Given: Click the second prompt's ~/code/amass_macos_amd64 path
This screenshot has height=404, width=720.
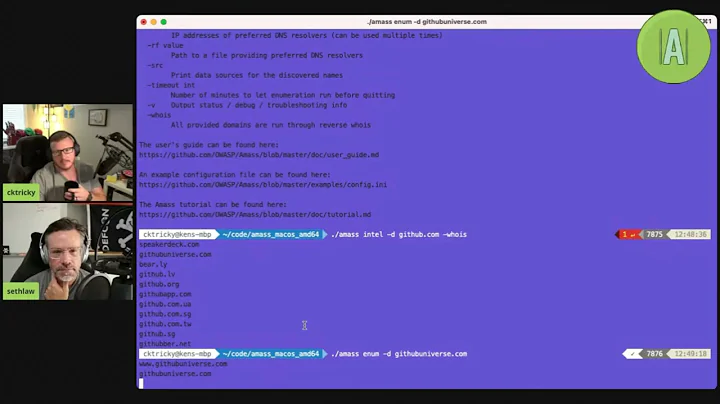Looking at the screenshot, I should [x=270, y=354].
